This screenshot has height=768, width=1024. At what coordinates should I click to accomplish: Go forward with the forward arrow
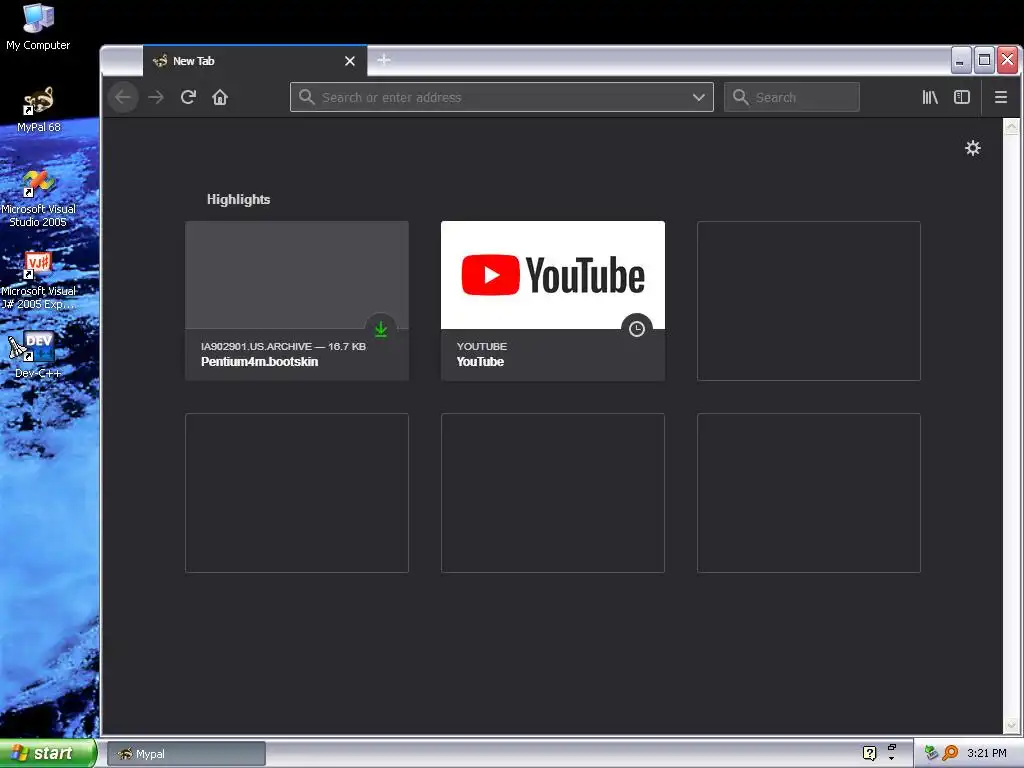click(156, 97)
